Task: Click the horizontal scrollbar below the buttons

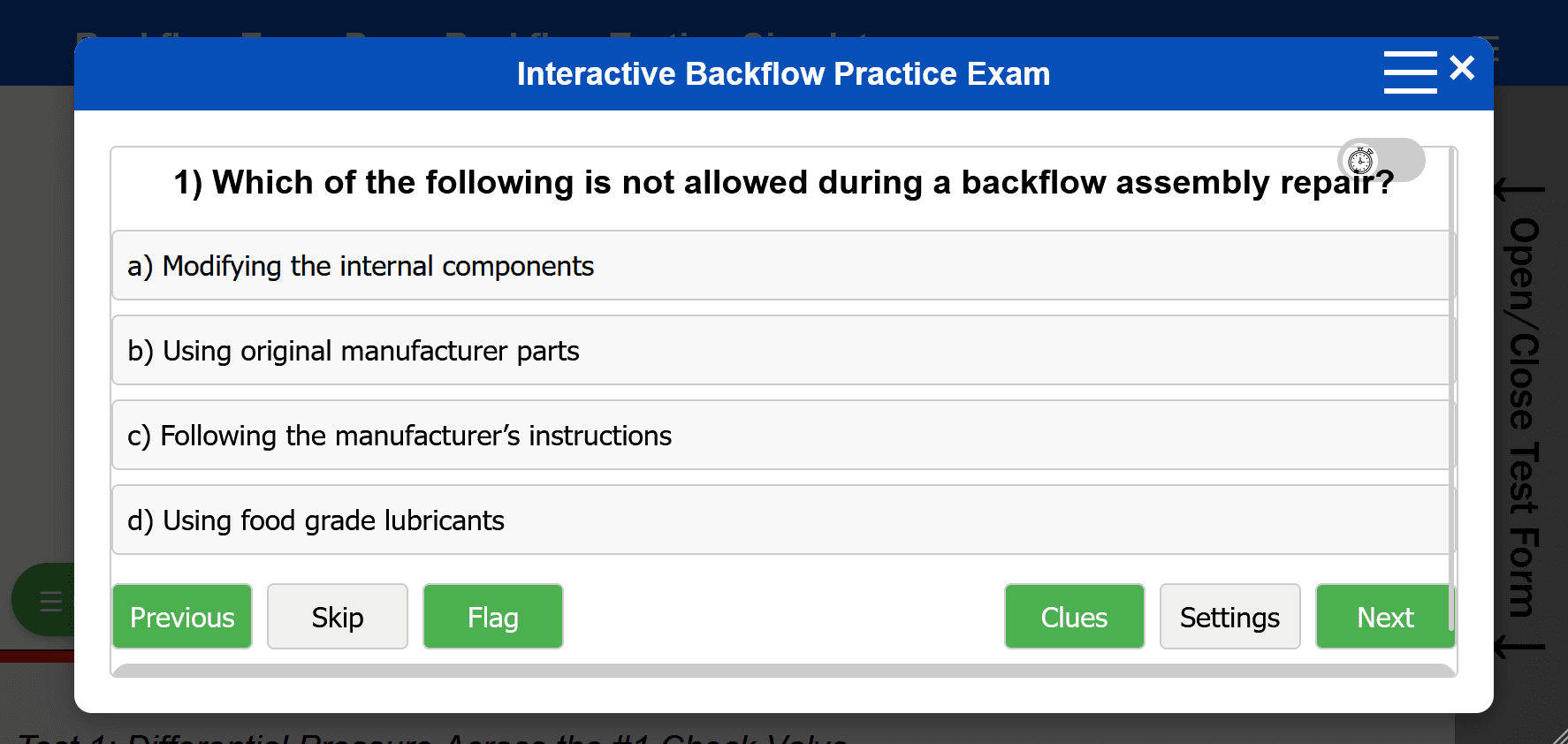Action: tap(782, 671)
